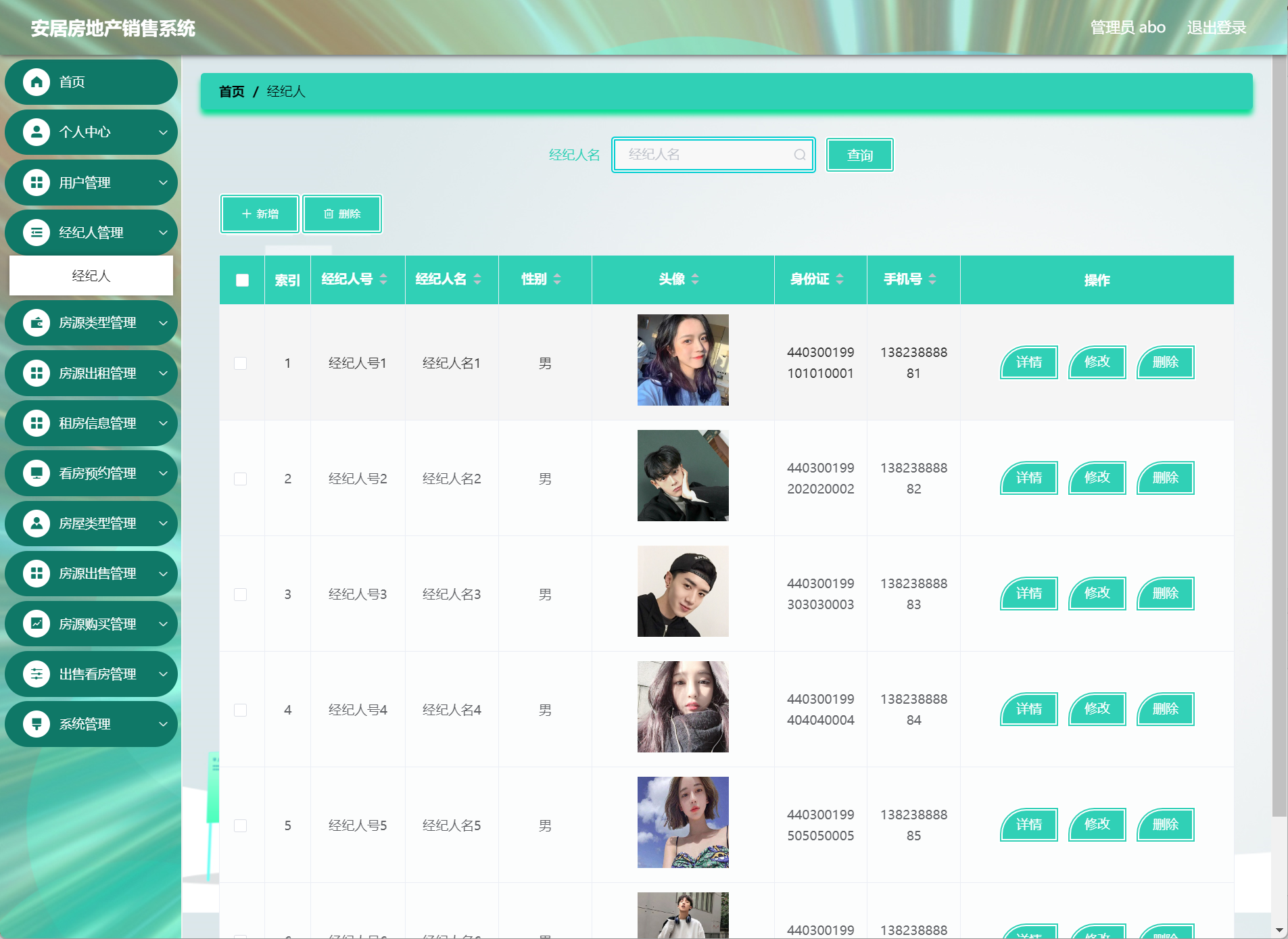Expand the 房屋类型管理 menu chevron

(163, 523)
